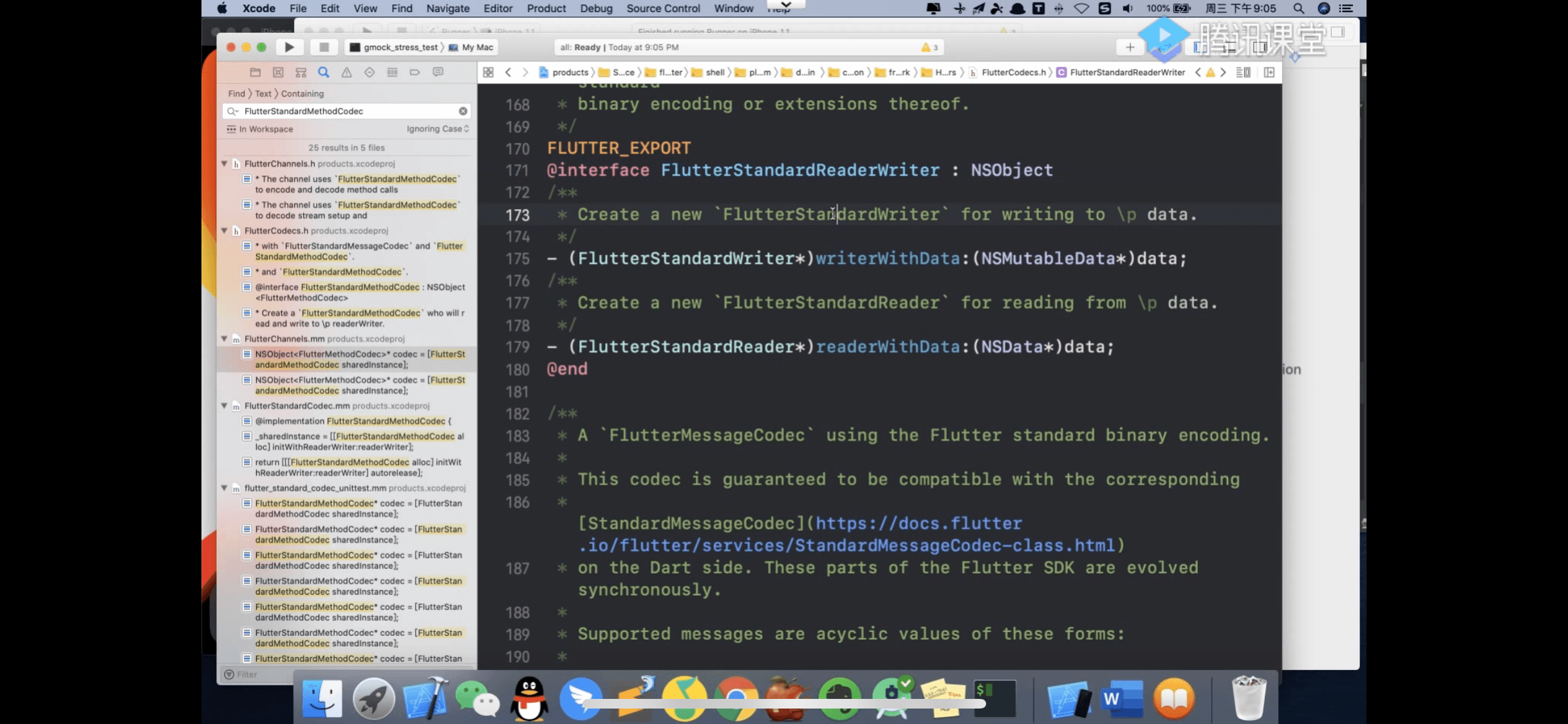The image size is (1568, 724).
Task: Open the Symbol navigator icon
Action: click(301, 72)
